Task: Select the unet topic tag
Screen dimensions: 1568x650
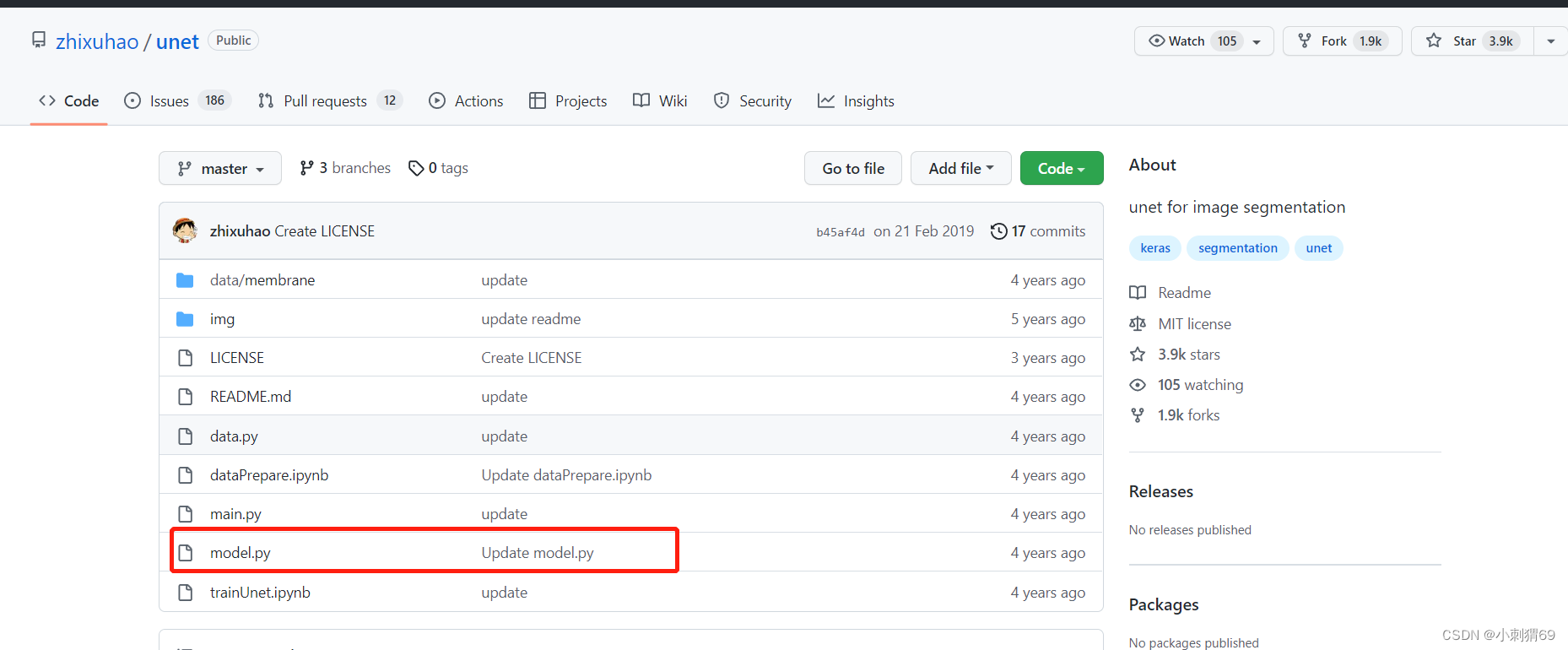Action: 1319,248
